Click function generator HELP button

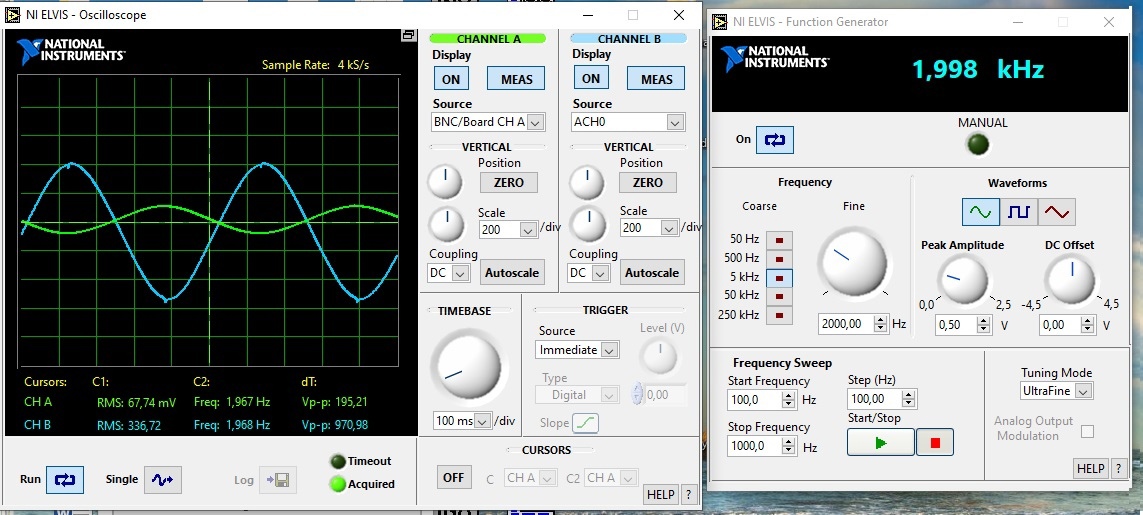[x=1091, y=468]
